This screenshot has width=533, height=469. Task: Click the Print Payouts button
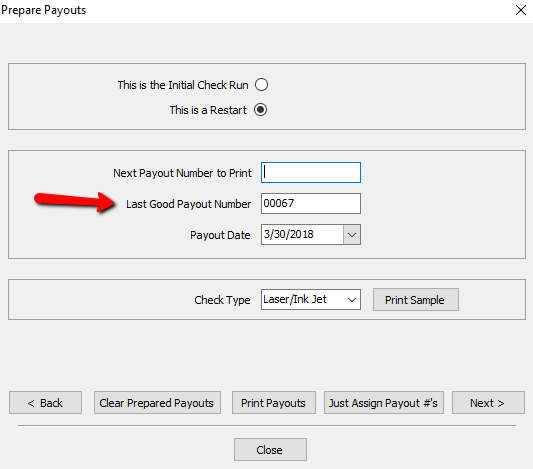274,403
